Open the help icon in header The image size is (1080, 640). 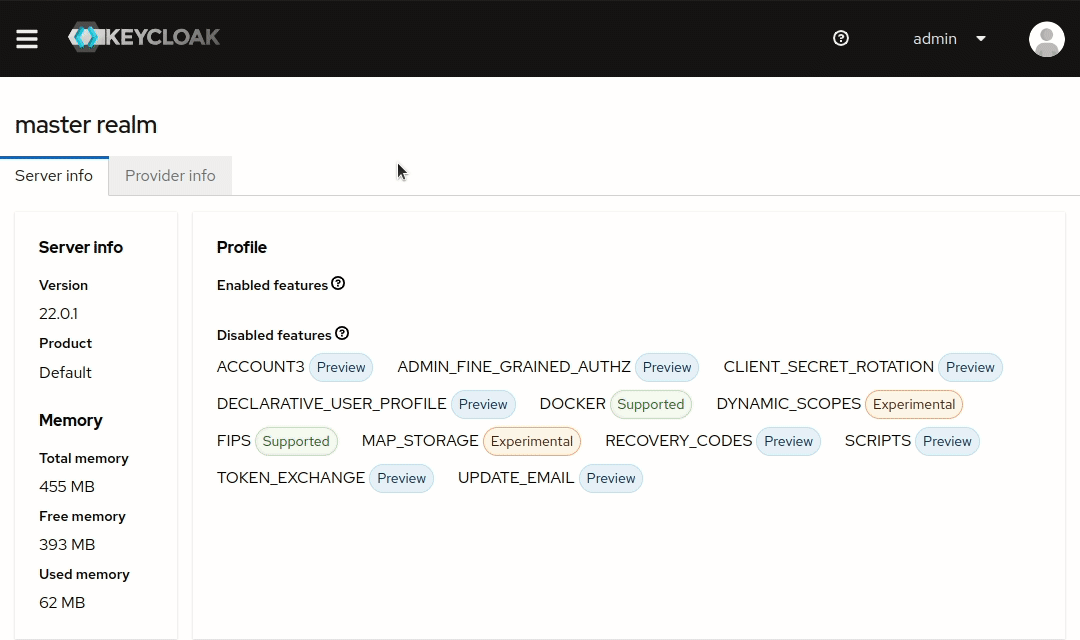(x=841, y=39)
